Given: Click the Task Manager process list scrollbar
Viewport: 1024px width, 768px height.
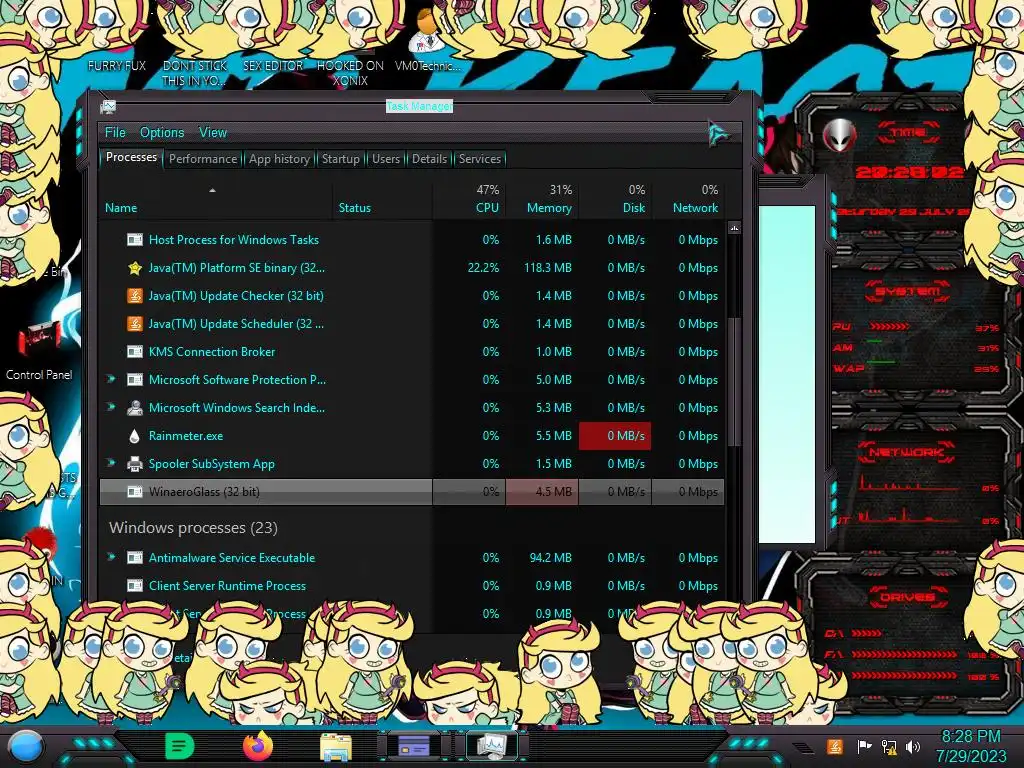Looking at the screenshot, I should (x=734, y=381).
